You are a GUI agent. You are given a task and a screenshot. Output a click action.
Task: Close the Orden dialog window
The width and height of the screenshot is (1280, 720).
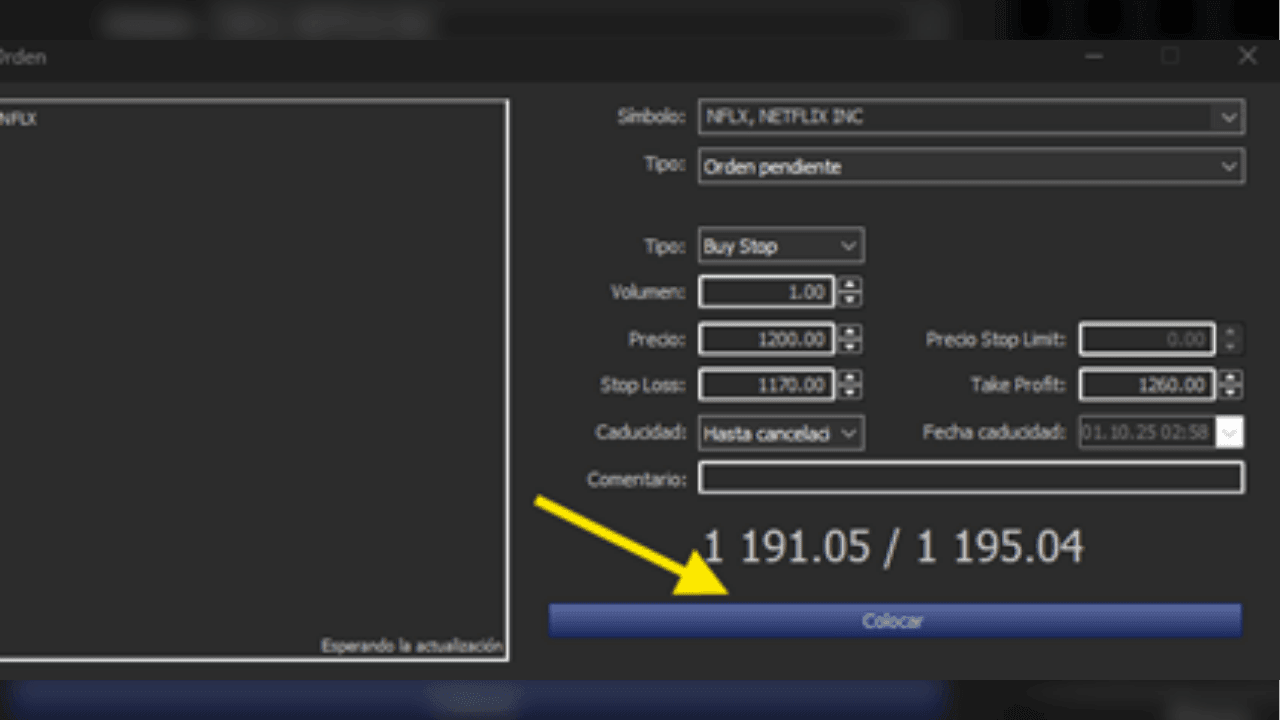point(1247,57)
